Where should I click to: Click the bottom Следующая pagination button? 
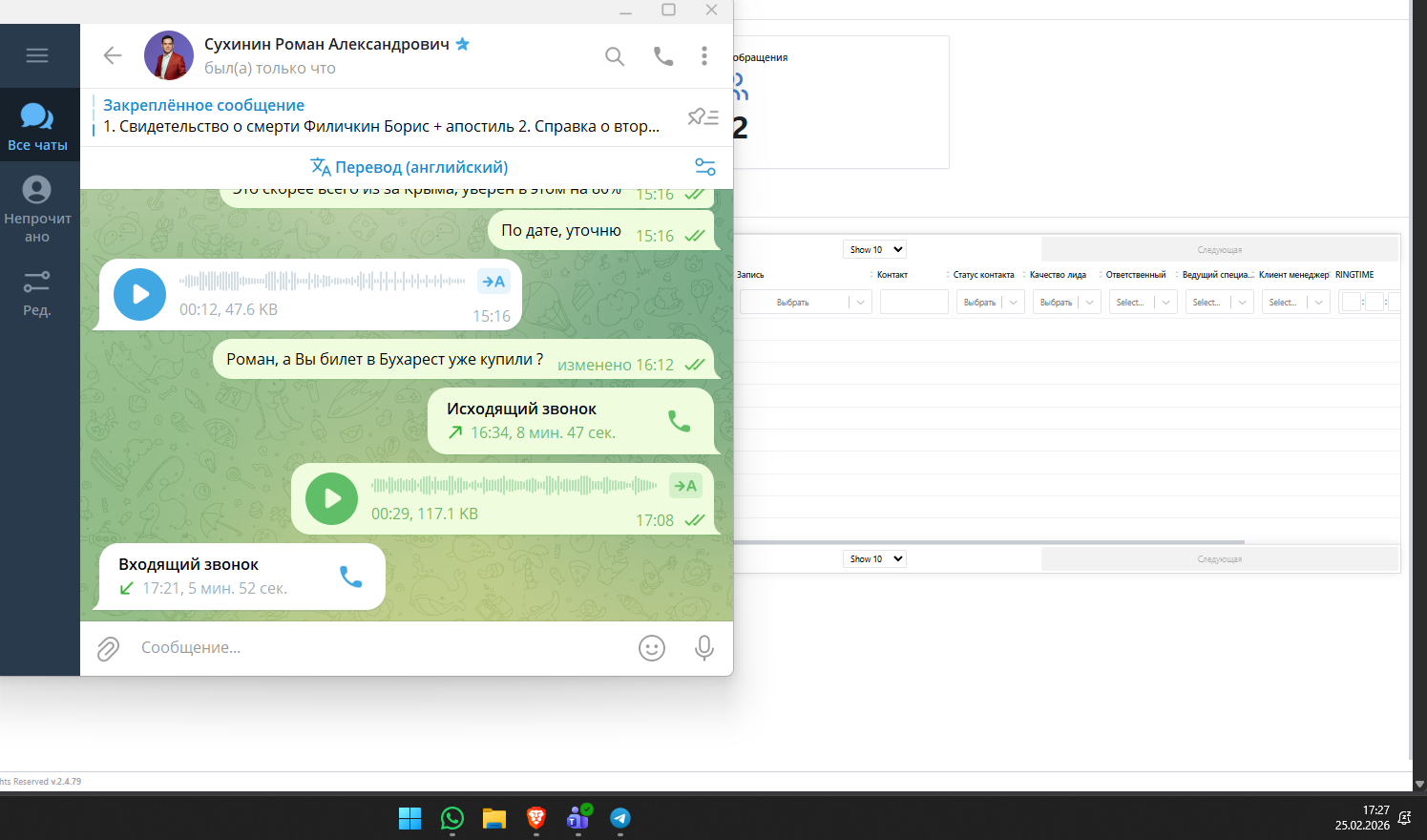(x=1220, y=558)
